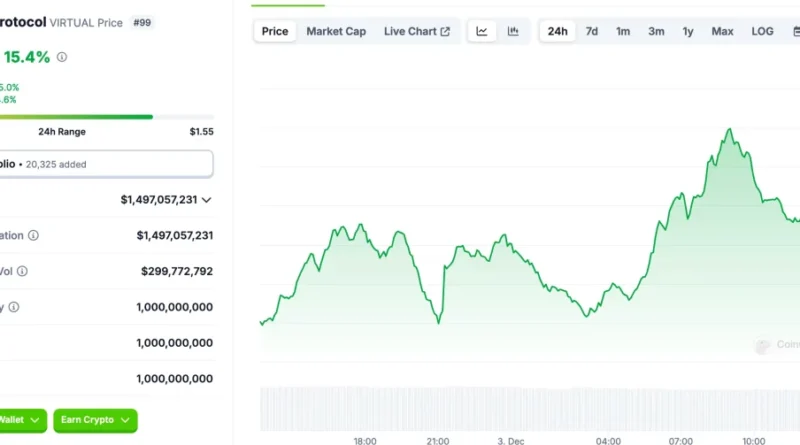Open the calendar date-range icon

click(795, 31)
